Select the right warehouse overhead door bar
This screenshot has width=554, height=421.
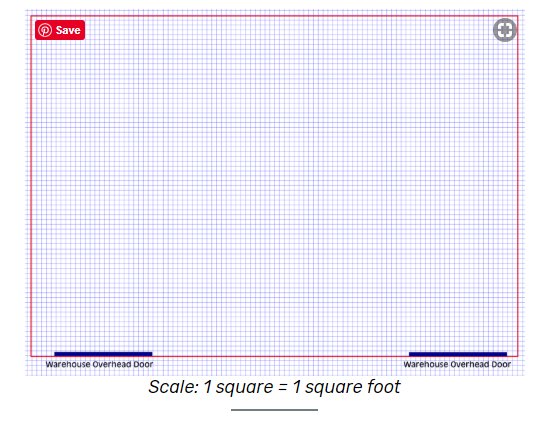coord(458,354)
